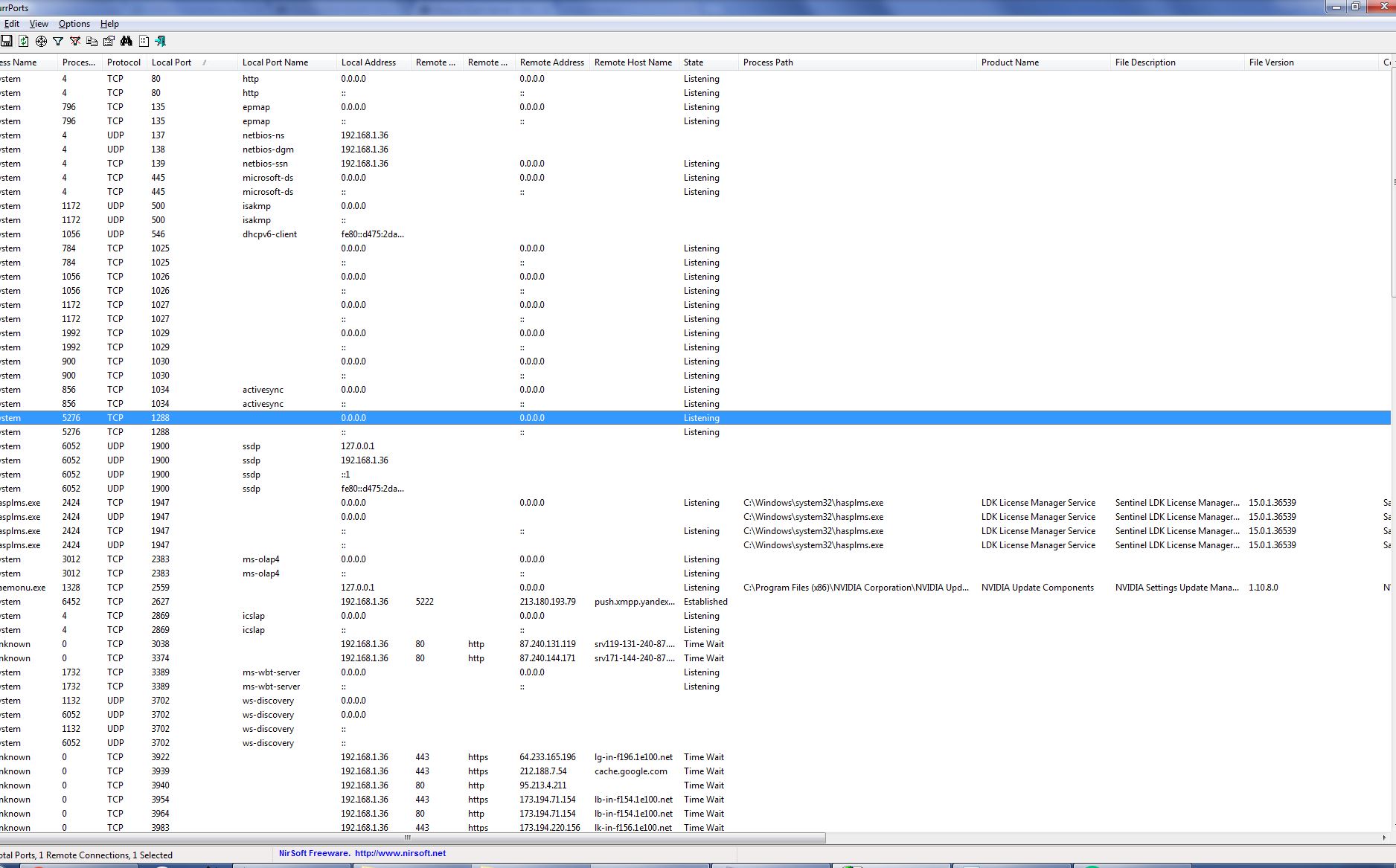
Task: Open the View menu
Action: click(39, 24)
